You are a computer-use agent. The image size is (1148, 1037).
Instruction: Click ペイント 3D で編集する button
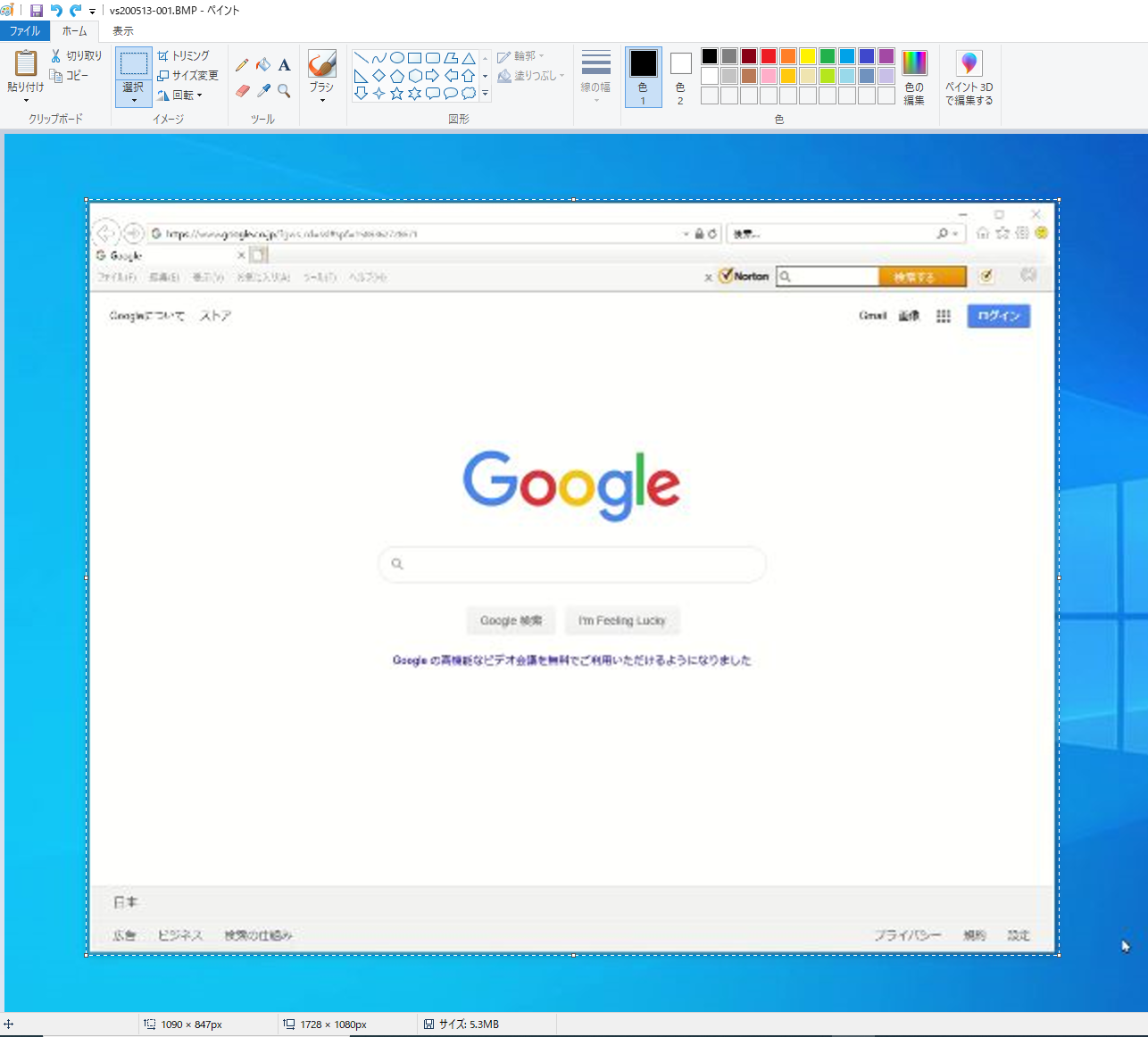tap(969, 77)
